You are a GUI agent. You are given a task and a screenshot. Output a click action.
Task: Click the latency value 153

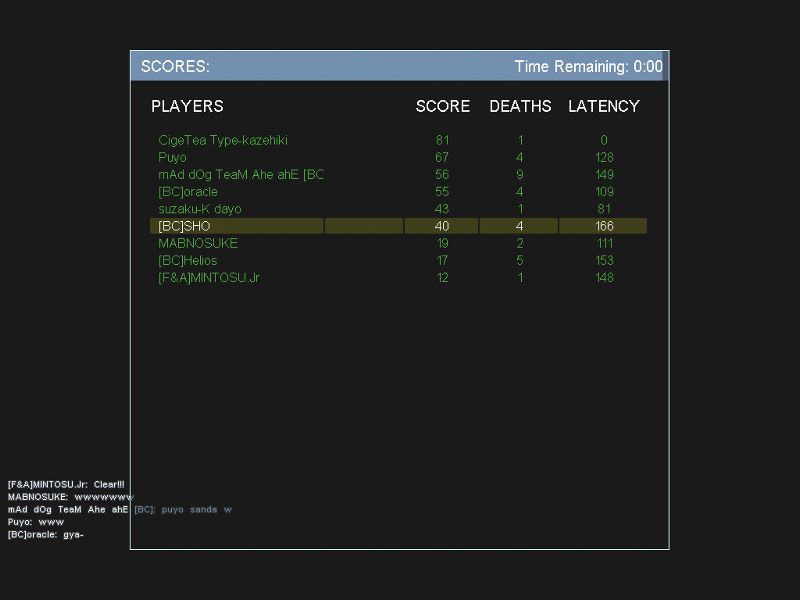[x=604, y=261]
